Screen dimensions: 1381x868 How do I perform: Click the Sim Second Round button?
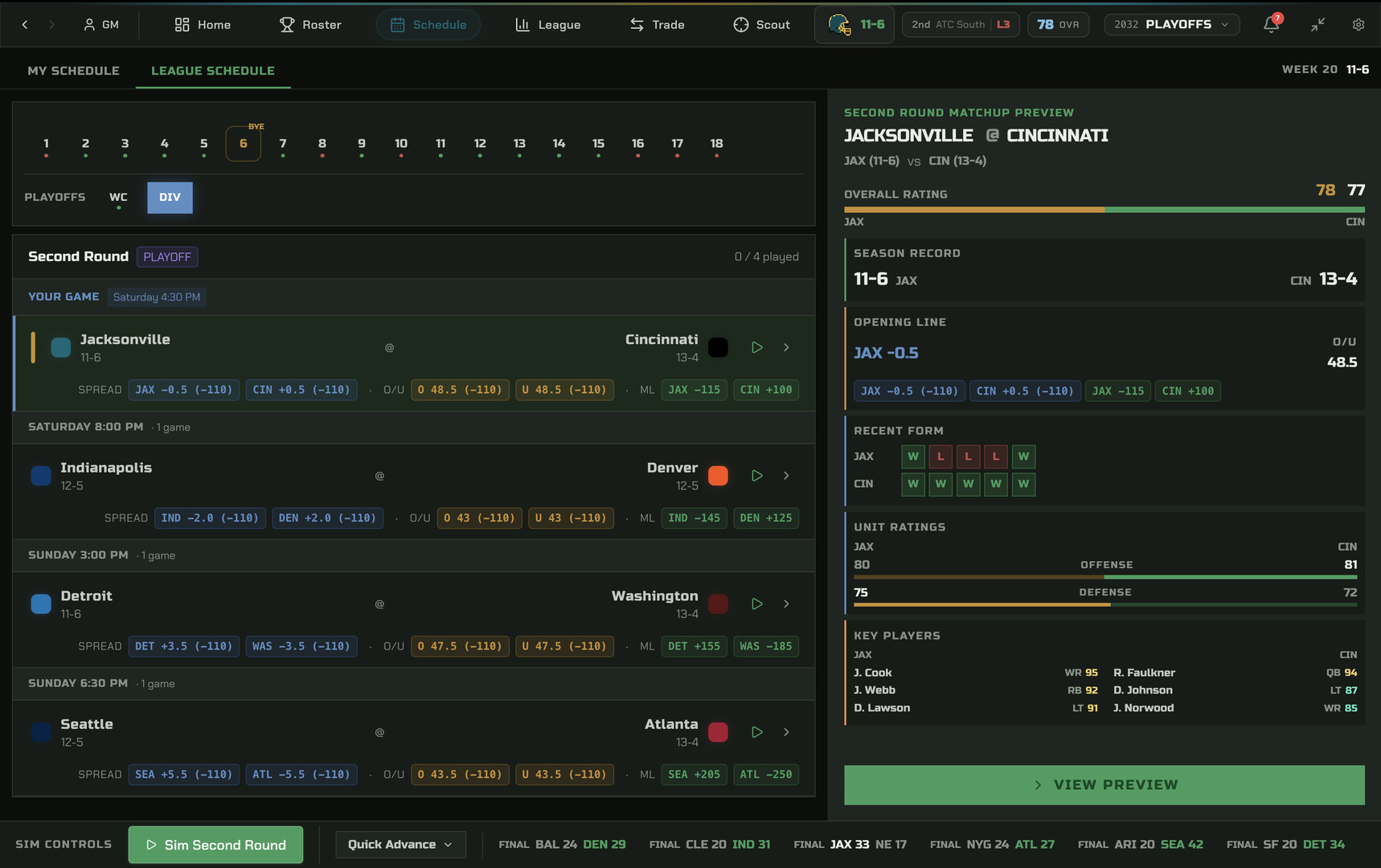click(215, 845)
